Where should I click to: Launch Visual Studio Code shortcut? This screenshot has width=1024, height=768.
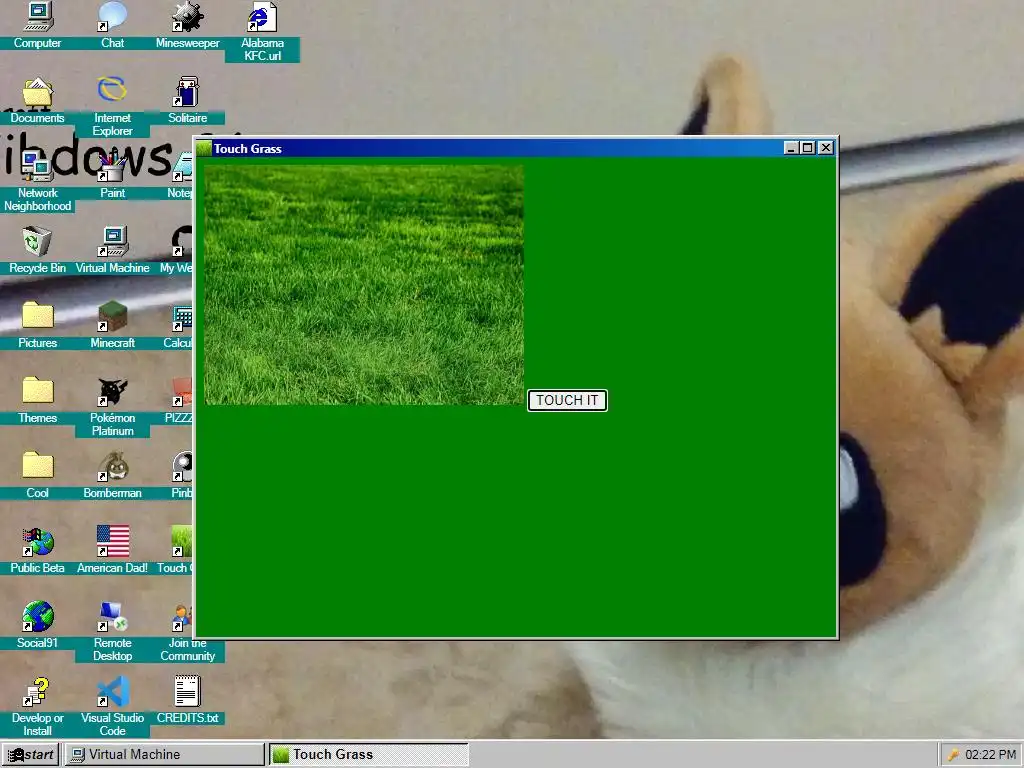coord(112,707)
